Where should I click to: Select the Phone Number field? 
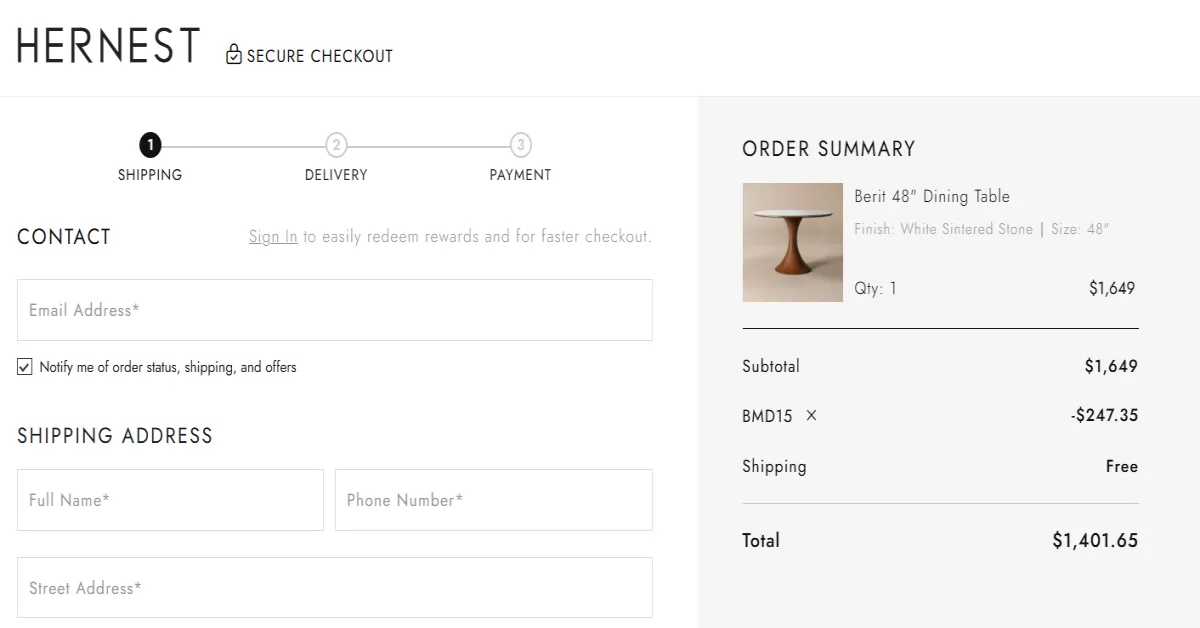(493, 500)
